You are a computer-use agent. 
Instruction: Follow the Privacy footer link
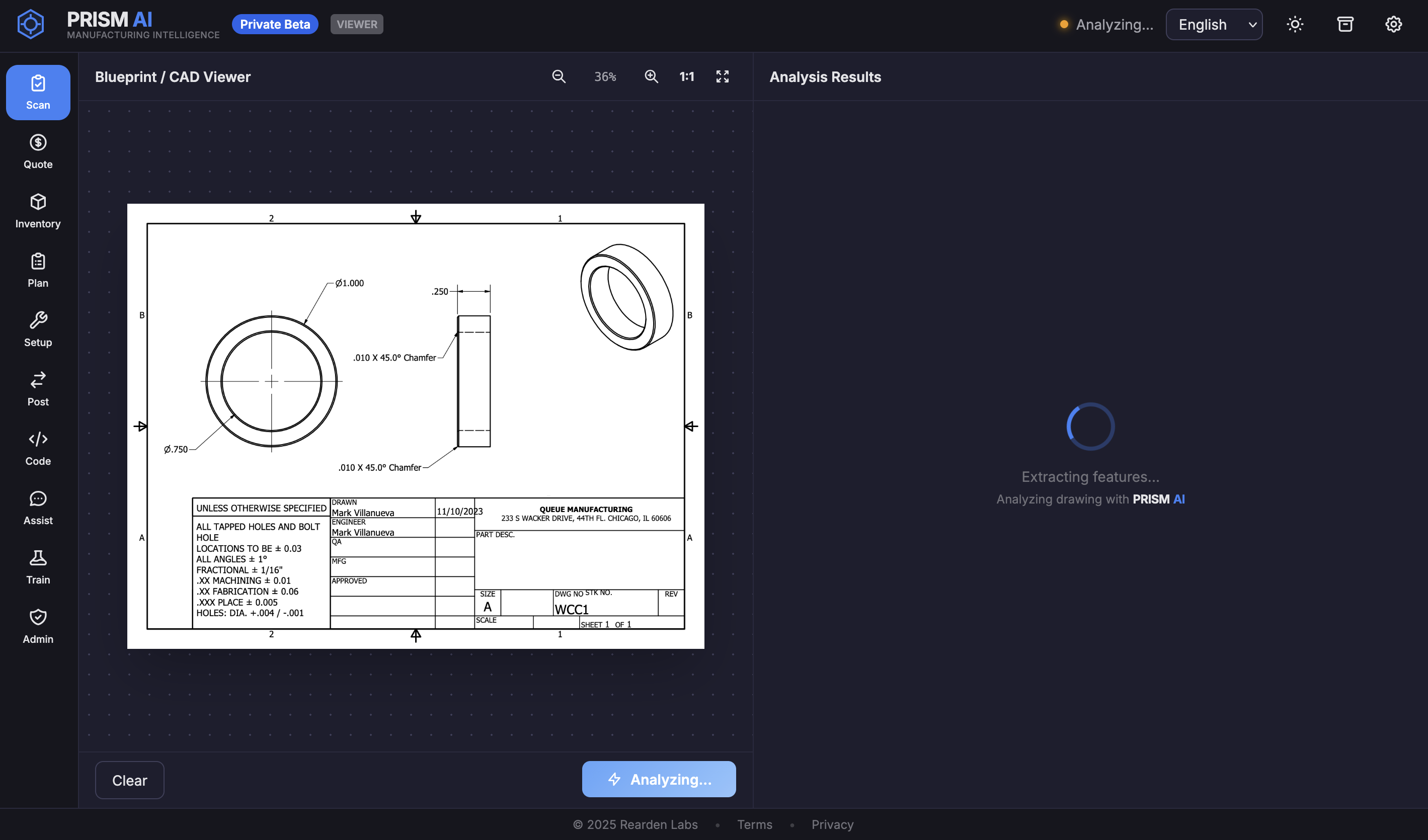pyautogui.click(x=832, y=824)
